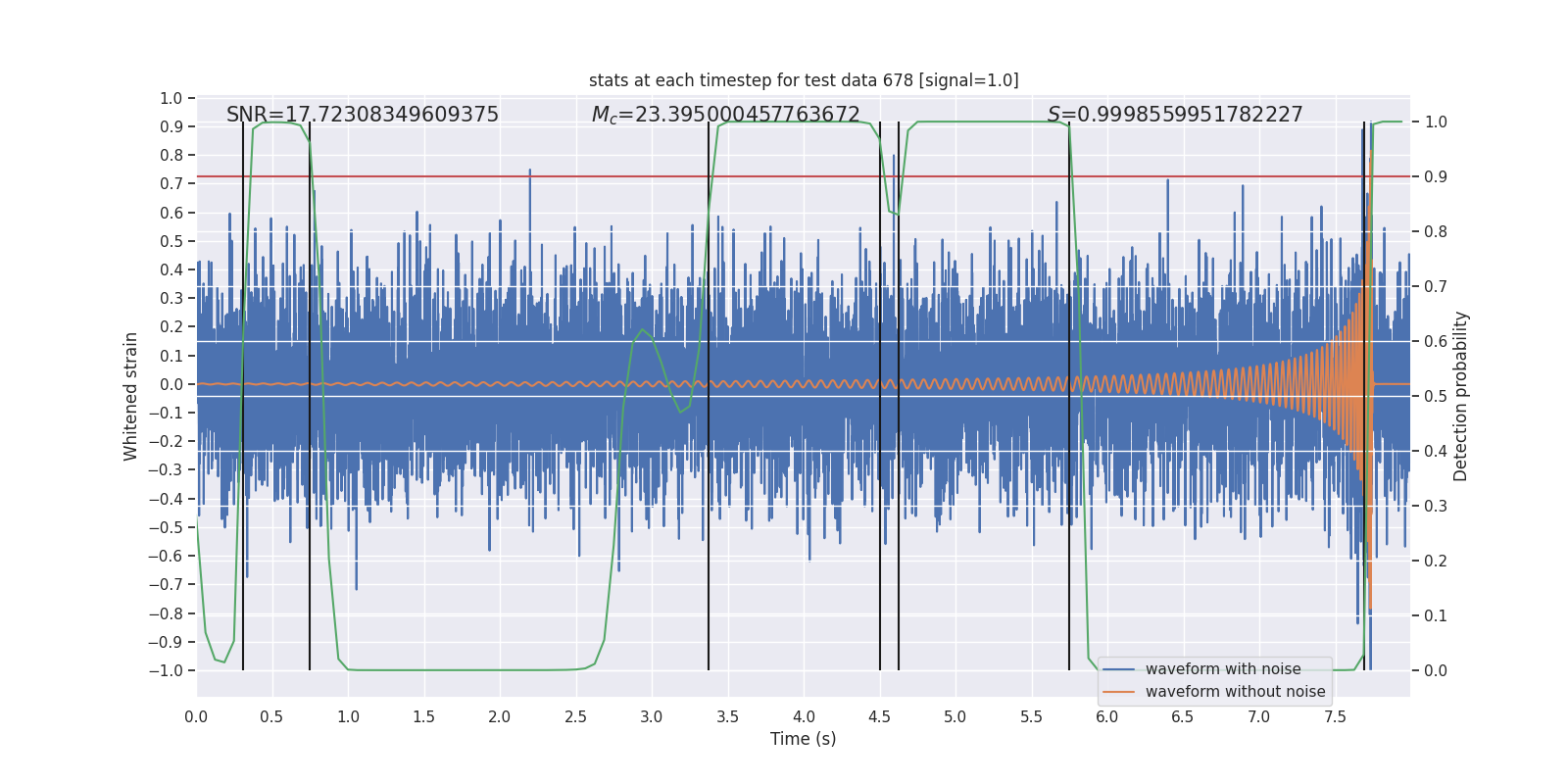Select the 'waveform without noise' legend entry
The image size is (1568, 784).
click(x=1236, y=692)
